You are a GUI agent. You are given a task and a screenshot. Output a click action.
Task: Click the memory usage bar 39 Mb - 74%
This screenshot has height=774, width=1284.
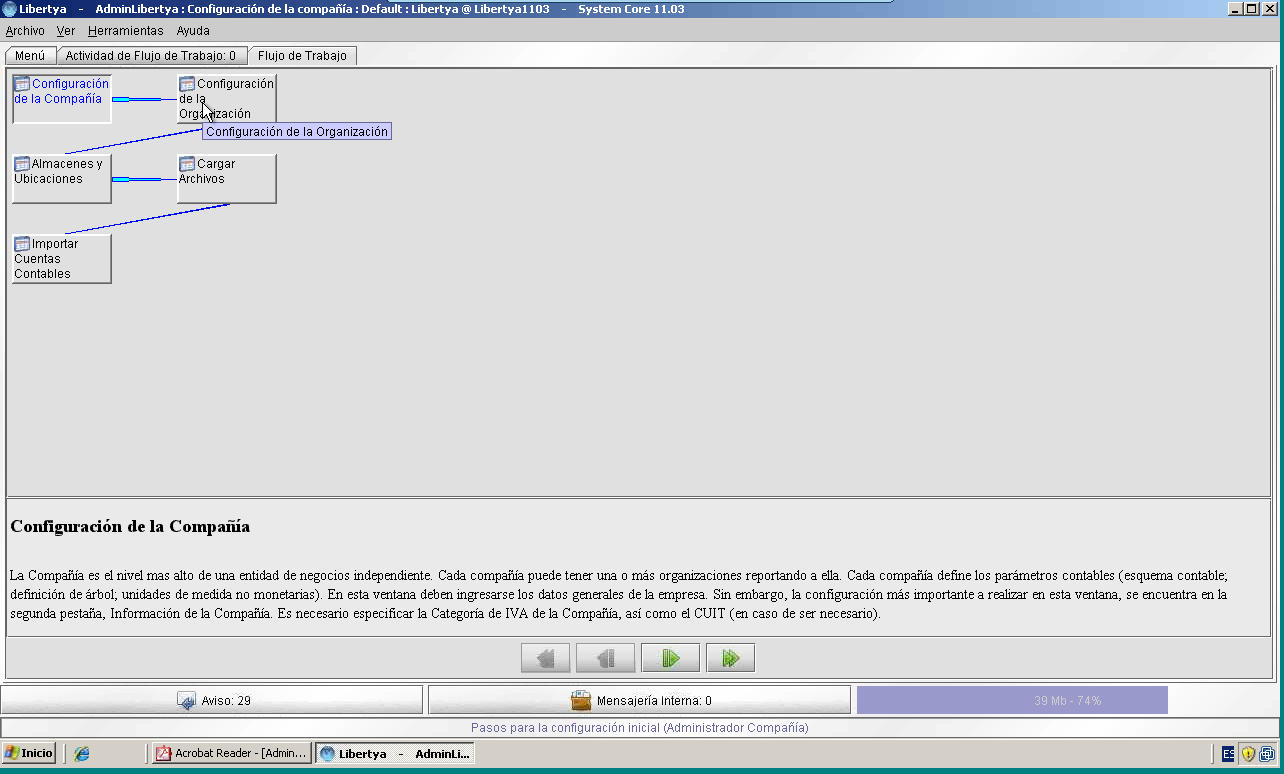1012,700
